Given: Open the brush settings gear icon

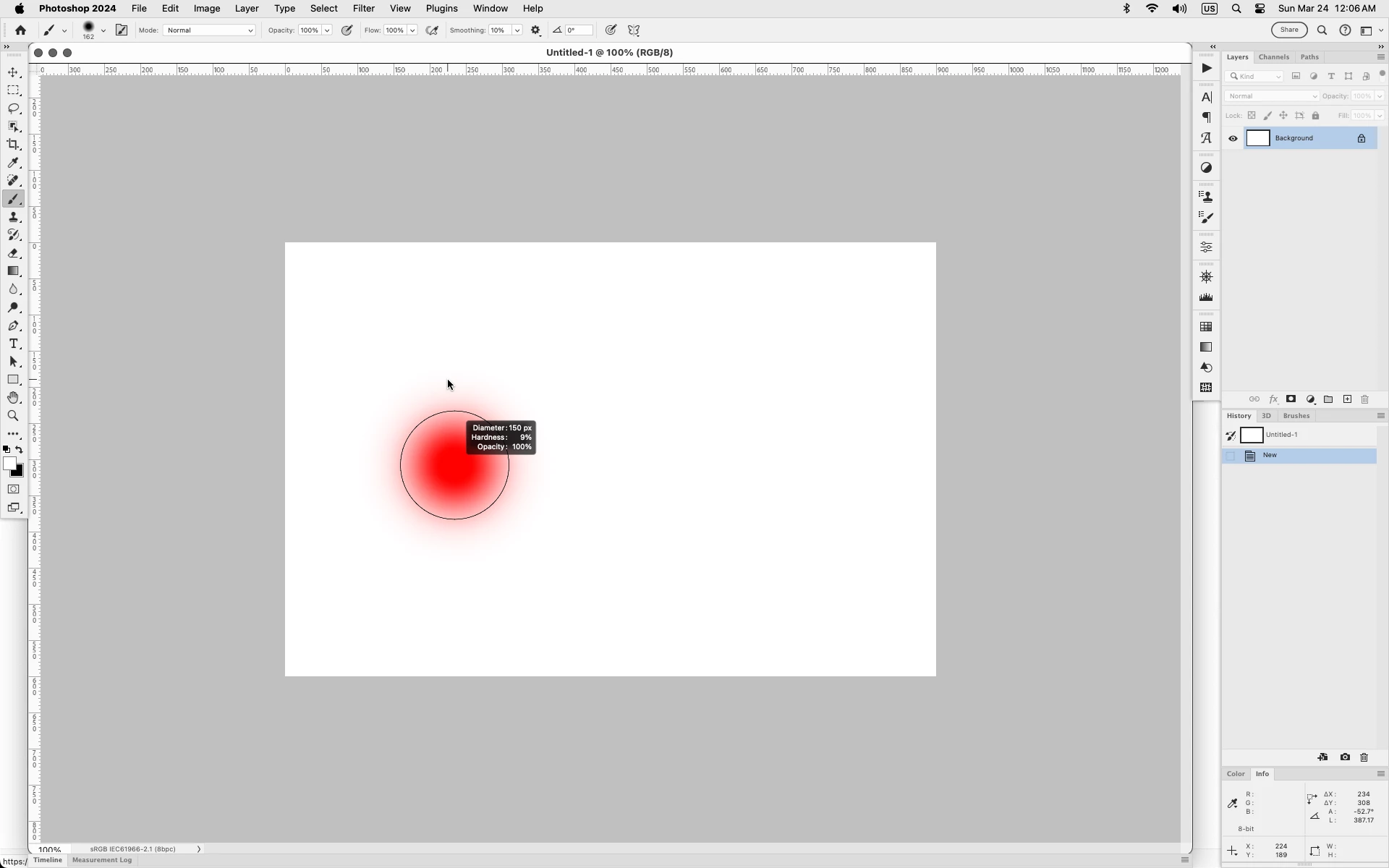Looking at the screenshot, I should (x=535, y=30).
